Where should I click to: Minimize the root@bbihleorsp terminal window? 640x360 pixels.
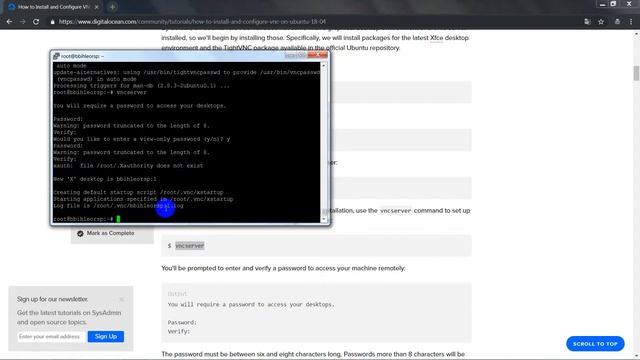tap(290, 55)
